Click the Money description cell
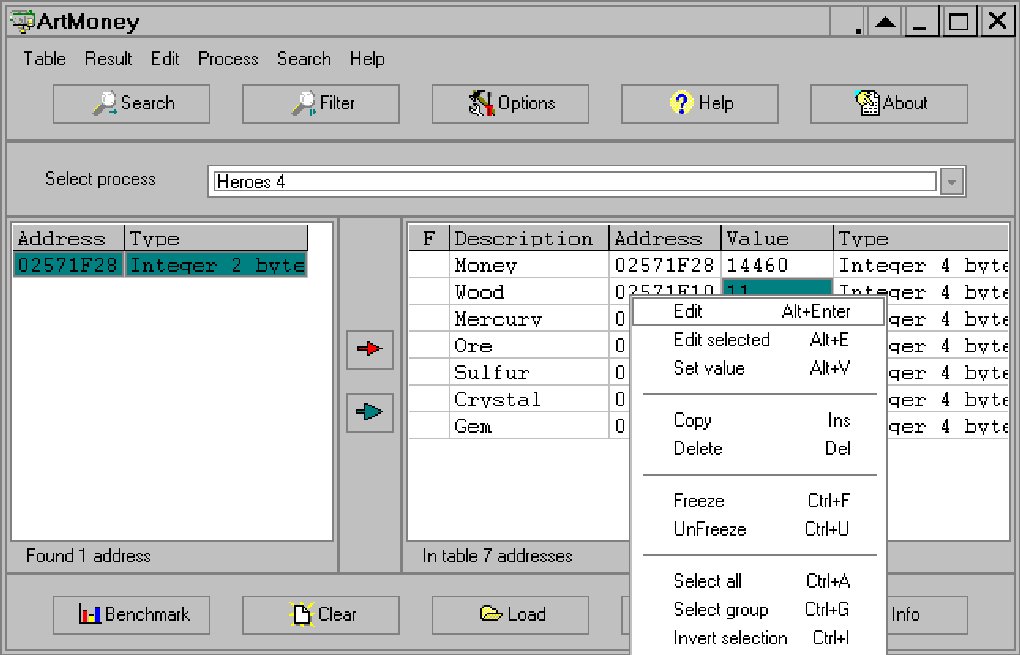 tap(528, 265)
